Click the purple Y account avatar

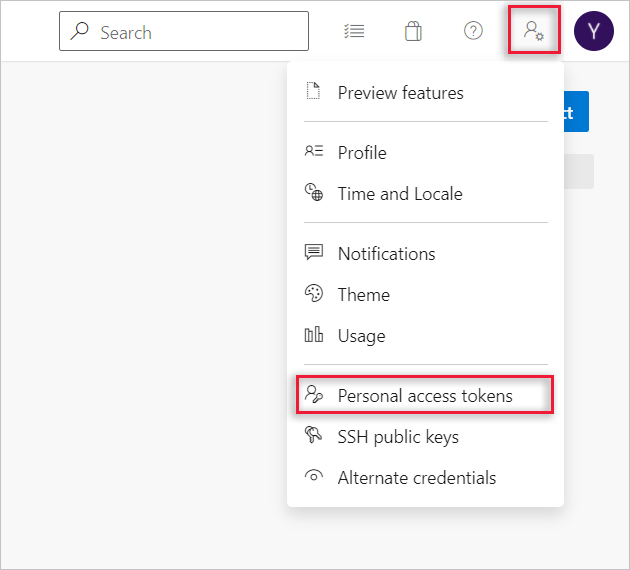point(593,31)
